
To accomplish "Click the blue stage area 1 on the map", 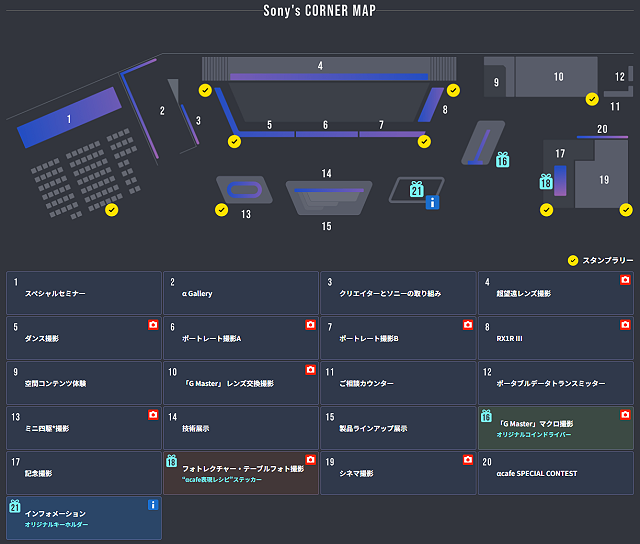I will [x=68, y=118].
